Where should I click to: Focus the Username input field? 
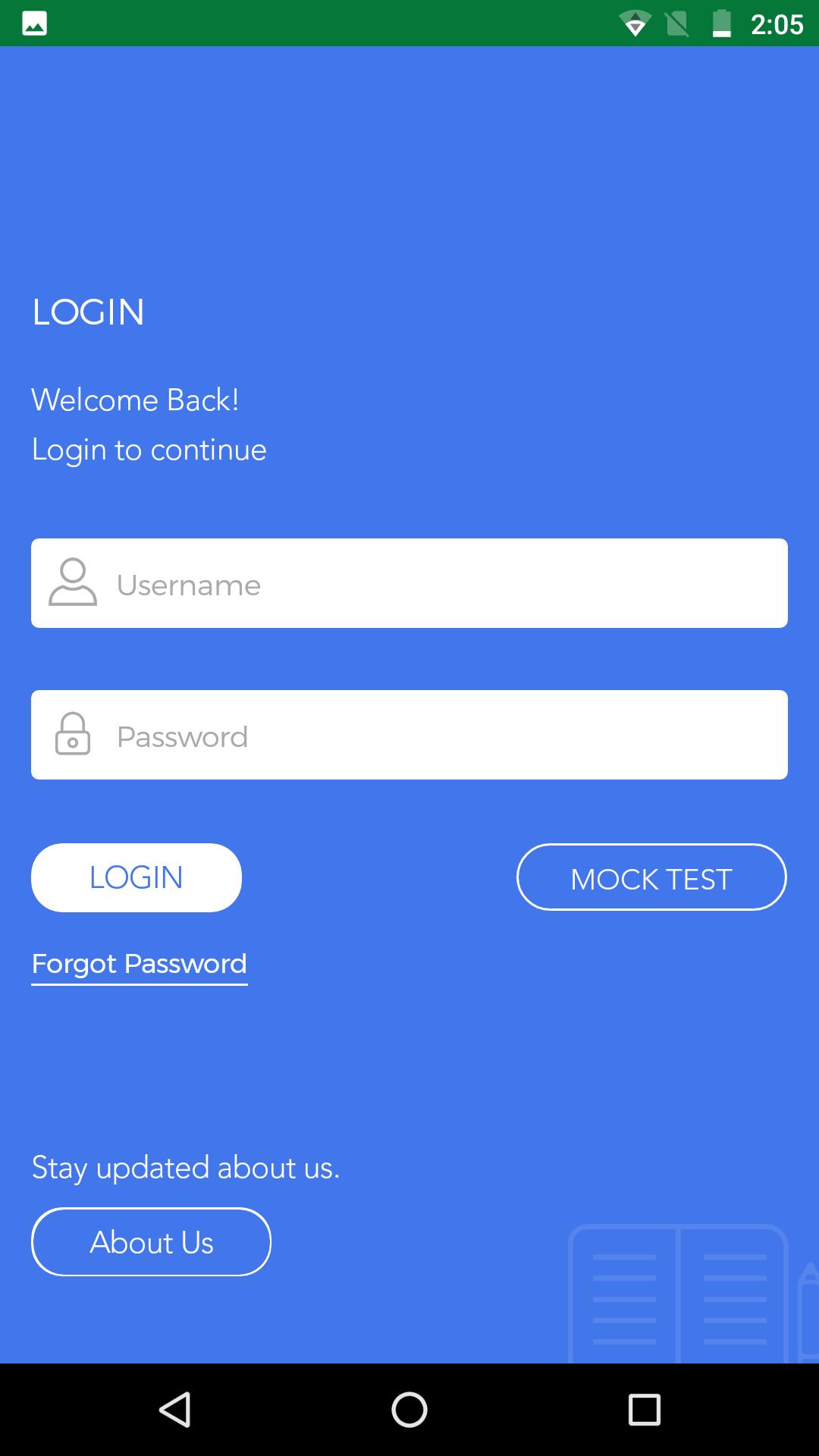pos(409,583)
